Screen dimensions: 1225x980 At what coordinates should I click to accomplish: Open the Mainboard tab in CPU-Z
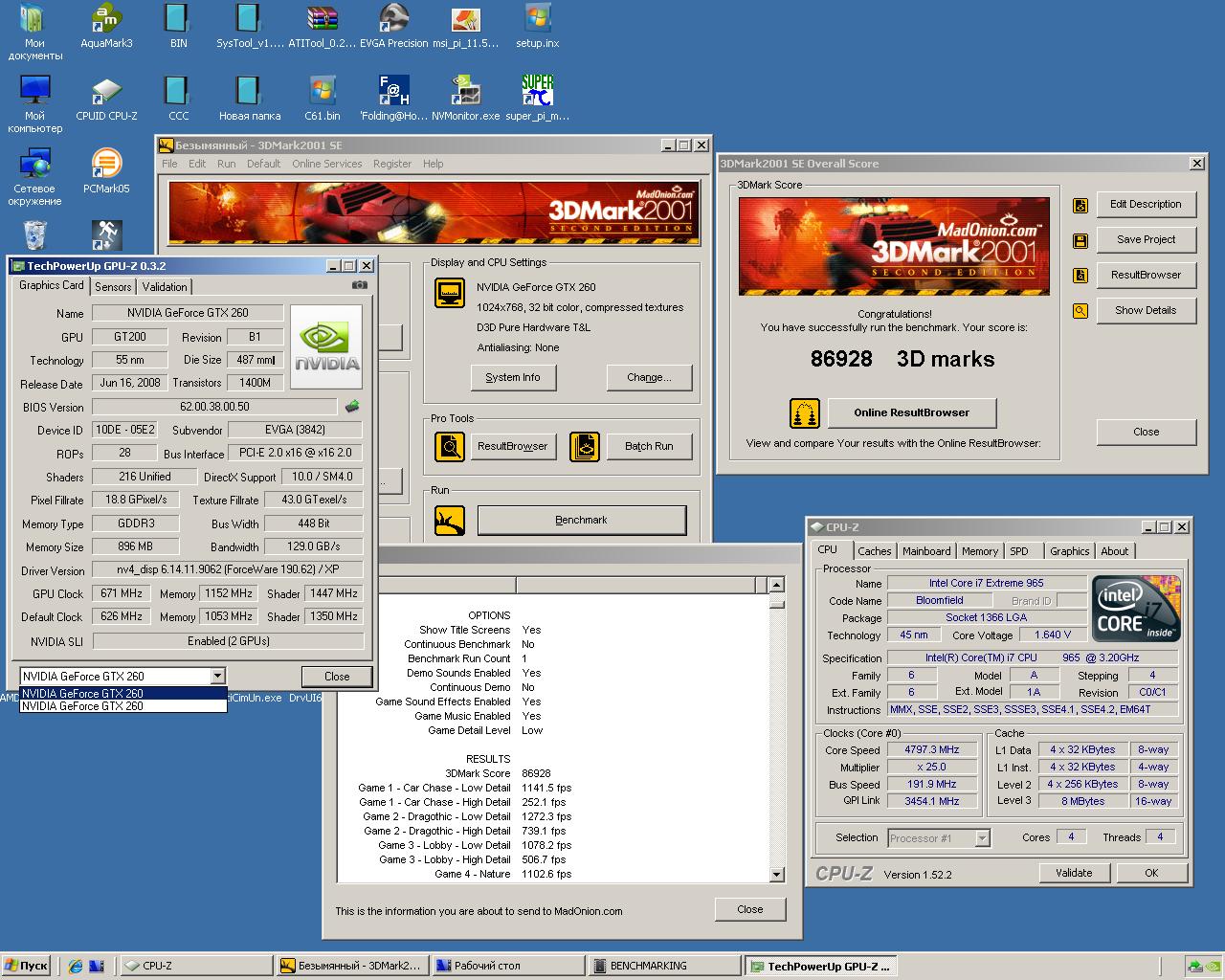pos(926,551)
